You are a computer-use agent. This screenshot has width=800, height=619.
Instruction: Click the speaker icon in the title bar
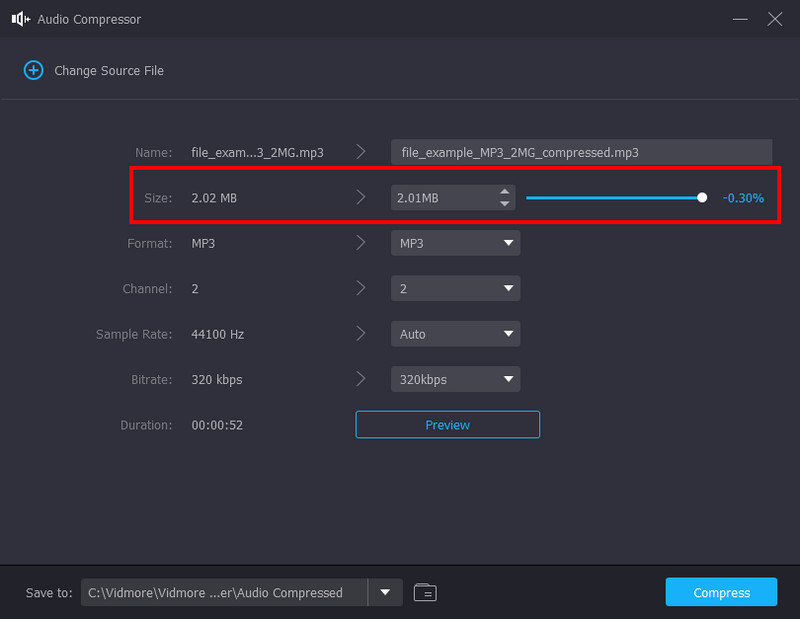pos(19,18)
